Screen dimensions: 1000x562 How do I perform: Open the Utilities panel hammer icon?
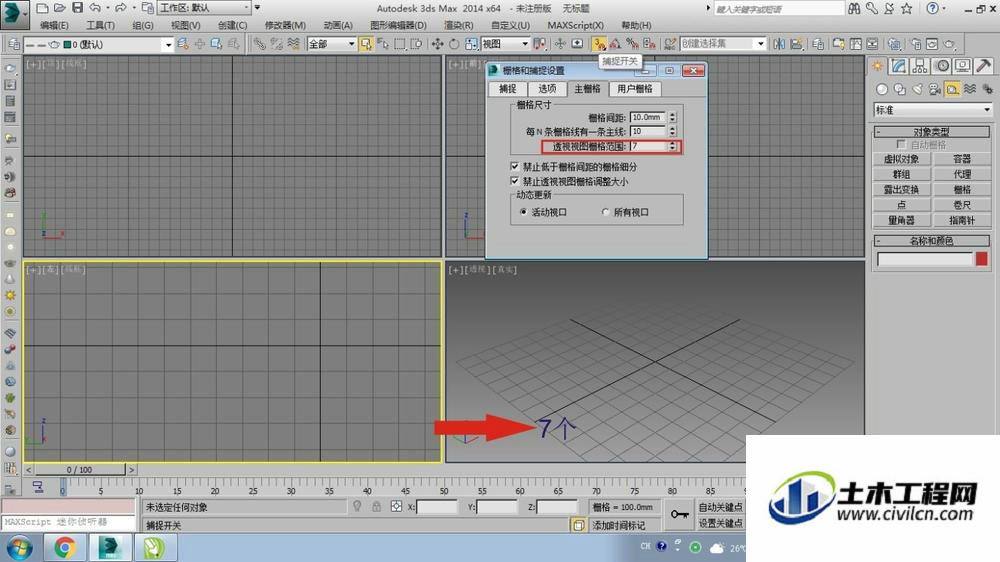[x=983, y=66]
